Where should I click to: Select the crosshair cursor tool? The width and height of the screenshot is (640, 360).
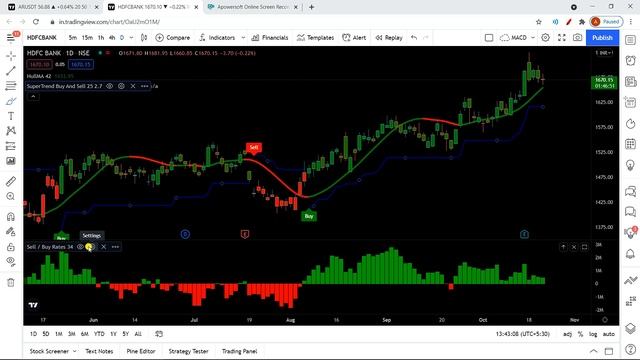[x=11, y=56]
